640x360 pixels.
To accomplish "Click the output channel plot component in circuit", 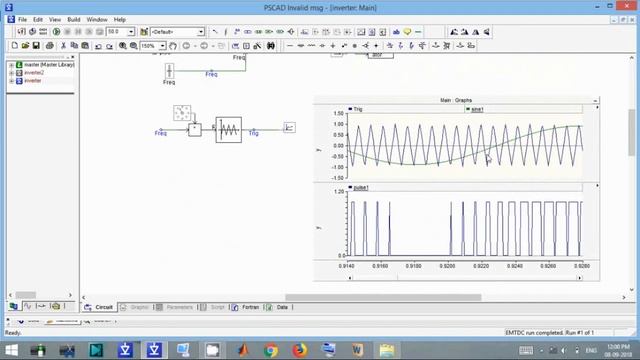I will point(289,128).
